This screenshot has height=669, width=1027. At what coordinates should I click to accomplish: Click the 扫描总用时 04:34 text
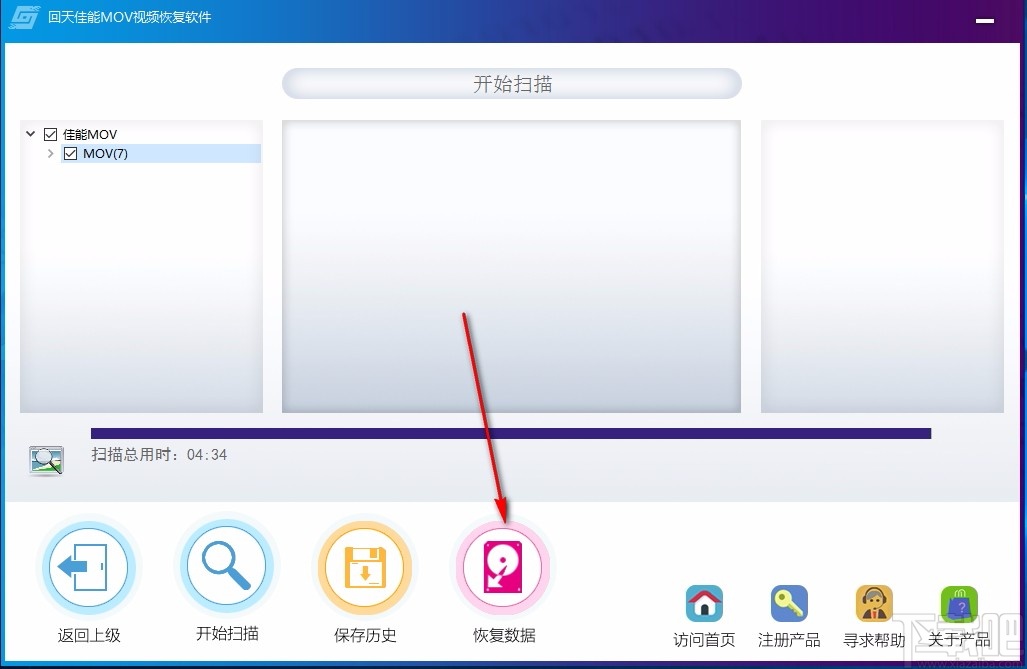pyautogui.click(x=159, y=455)
